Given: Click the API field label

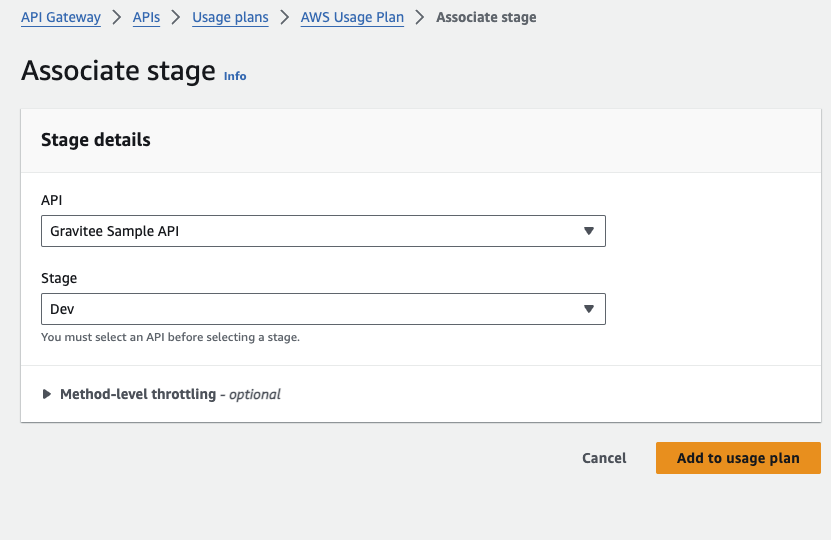Looking at the screenshot, I should coord(51,200).
